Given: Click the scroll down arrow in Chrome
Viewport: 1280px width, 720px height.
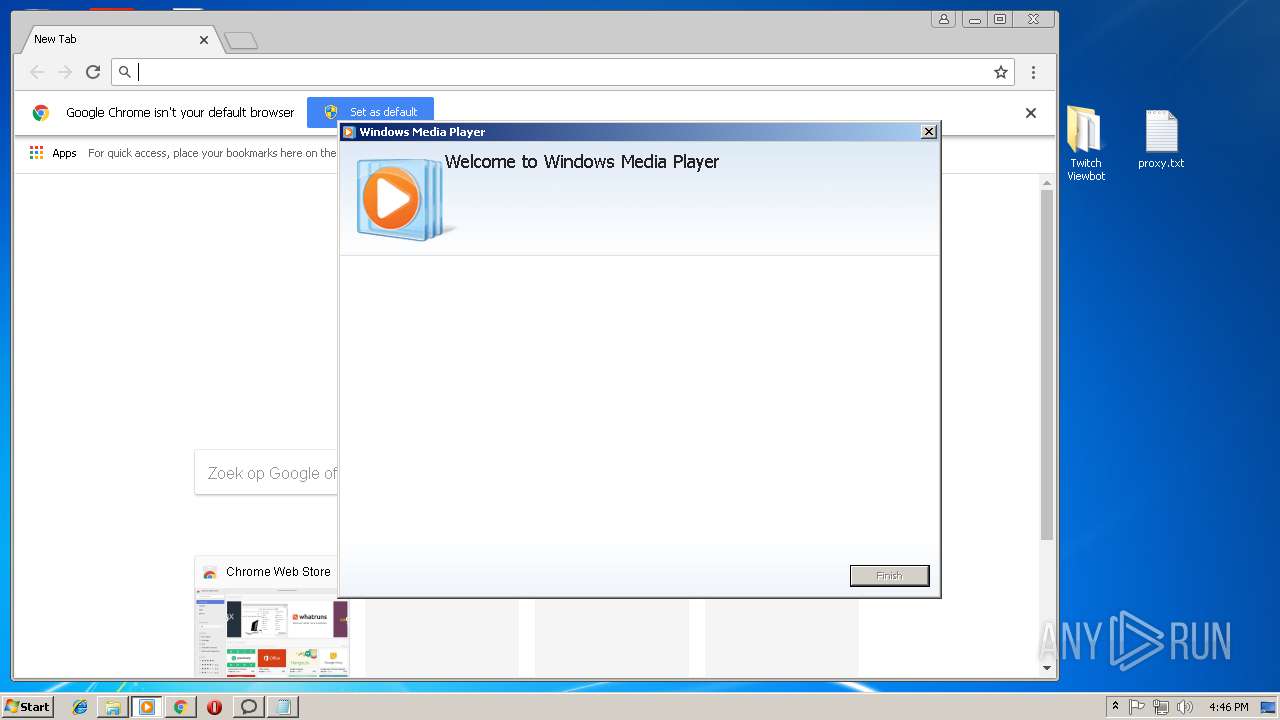Looking at the screenshot, I should click(1047, 668).
